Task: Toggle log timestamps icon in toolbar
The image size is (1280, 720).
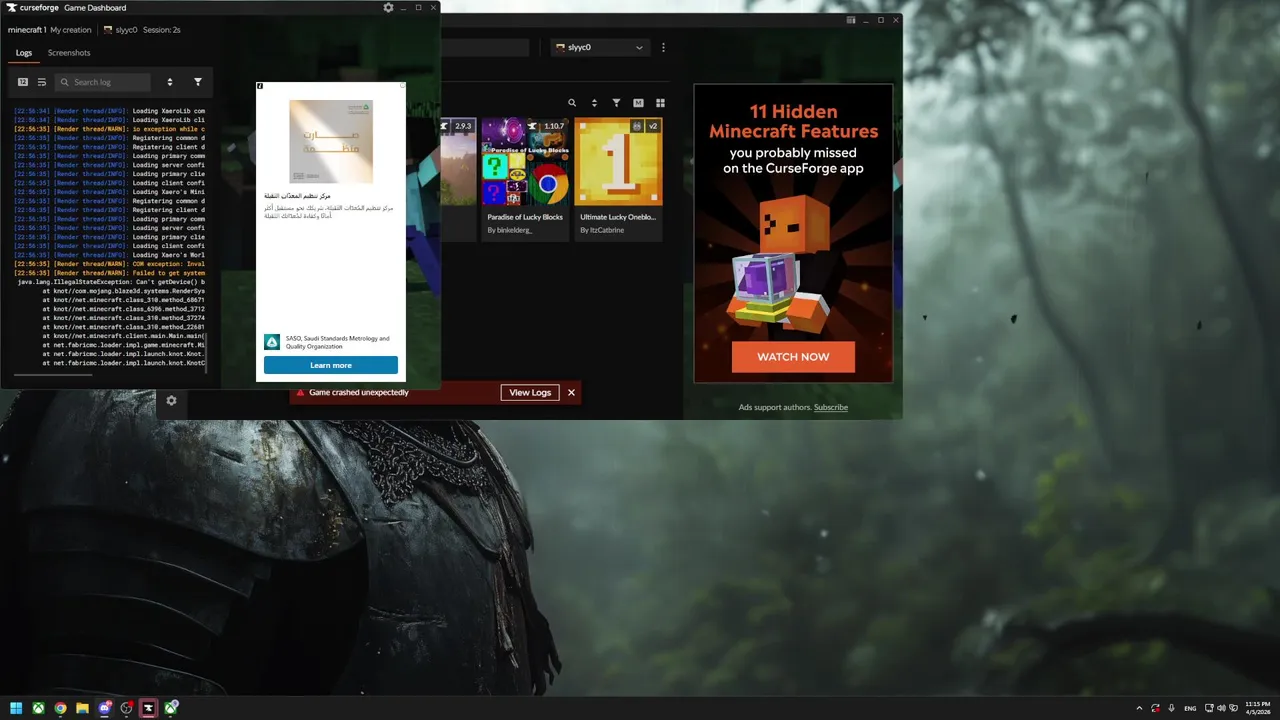Action: [x=23, y=82]
